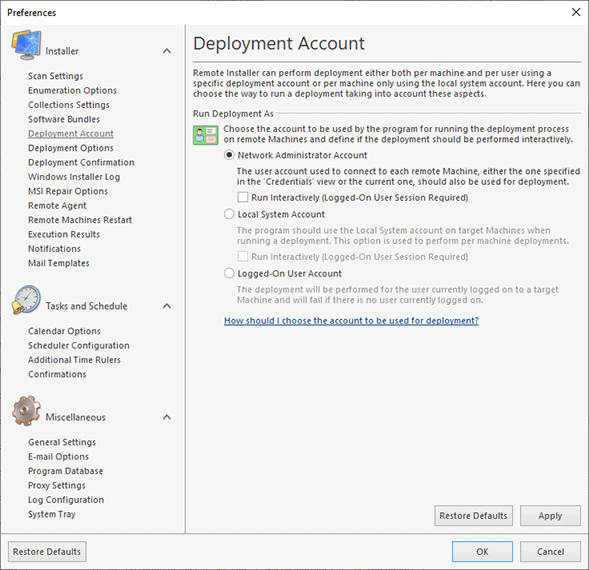
Task: Open Proxy Settings page
Action: (x=57, y=485)
